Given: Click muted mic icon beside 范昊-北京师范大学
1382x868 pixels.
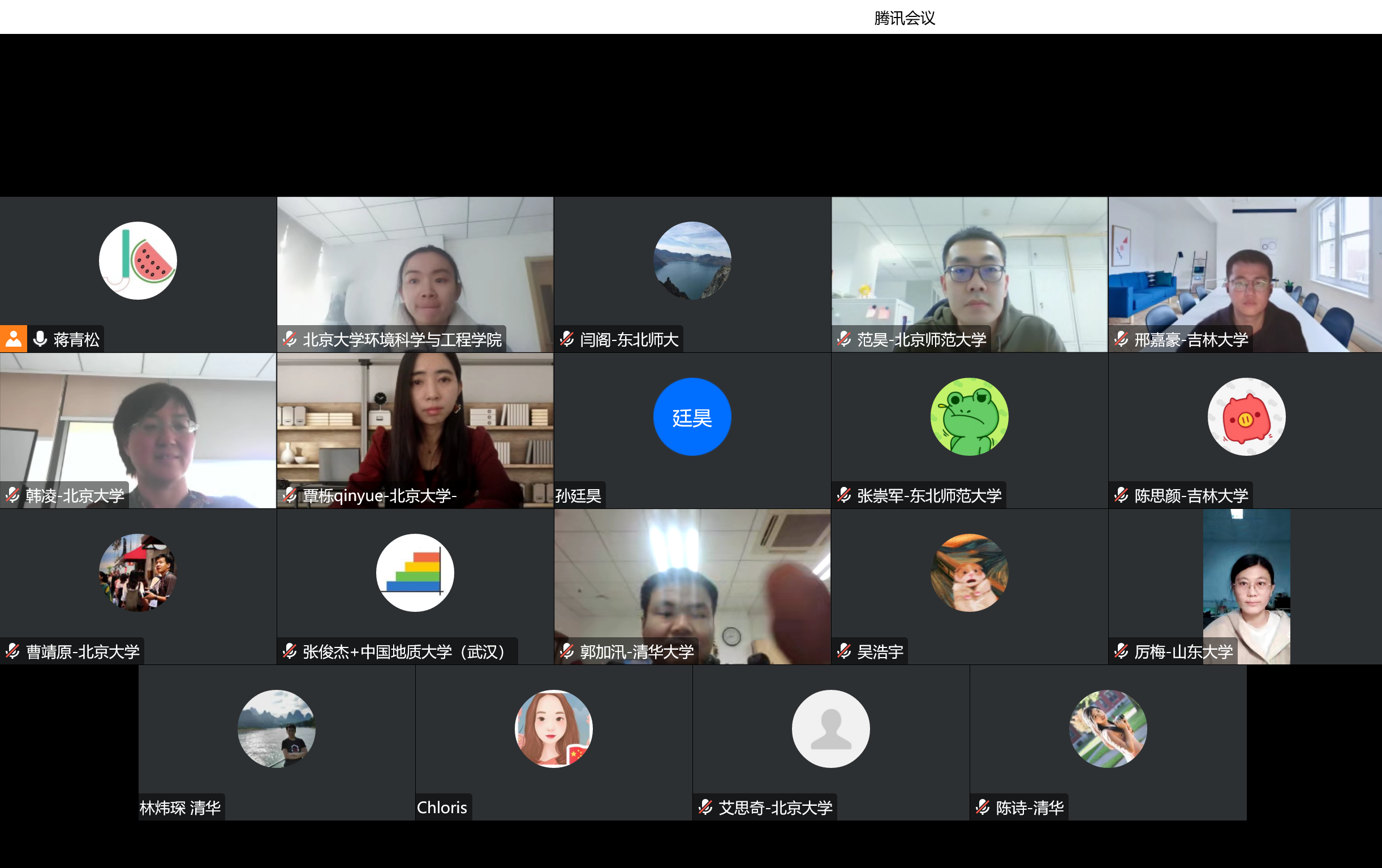Looking at the screenshot, I should 844,339.
